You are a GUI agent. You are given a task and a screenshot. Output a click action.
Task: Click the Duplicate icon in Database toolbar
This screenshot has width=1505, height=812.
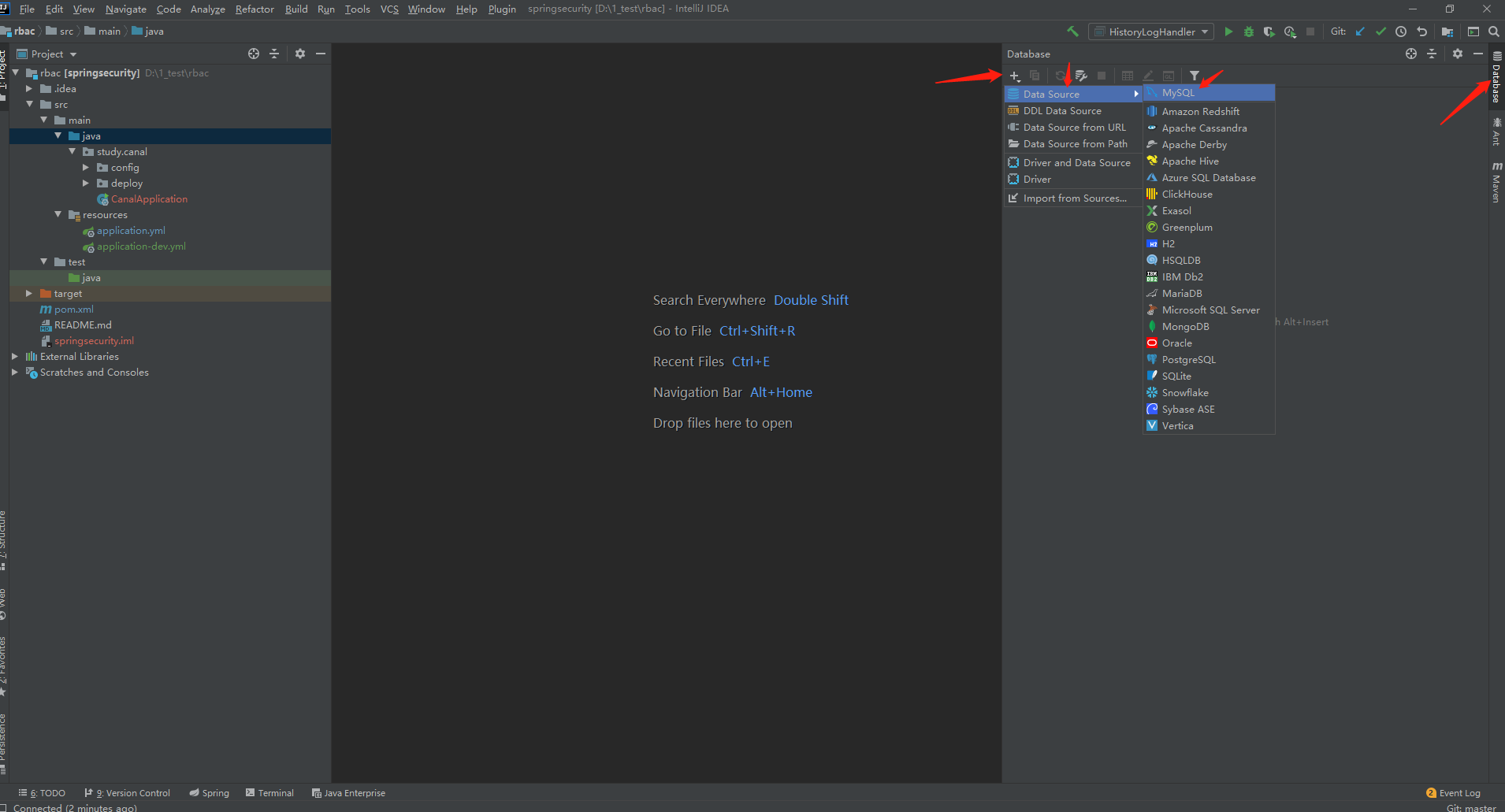pyautogui.click(x=1035, y=76)
